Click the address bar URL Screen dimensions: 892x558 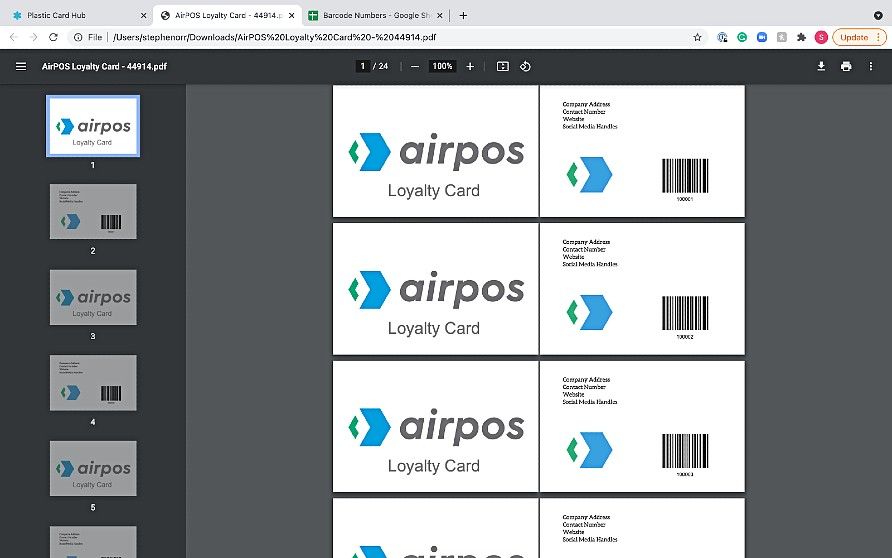coord(274,37)
